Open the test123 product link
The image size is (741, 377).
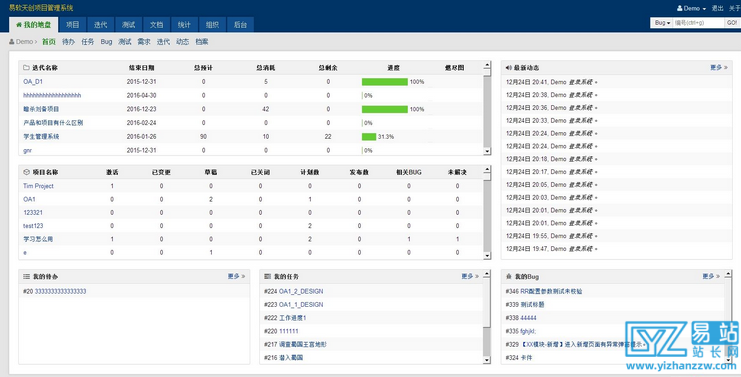pos(33,225)
